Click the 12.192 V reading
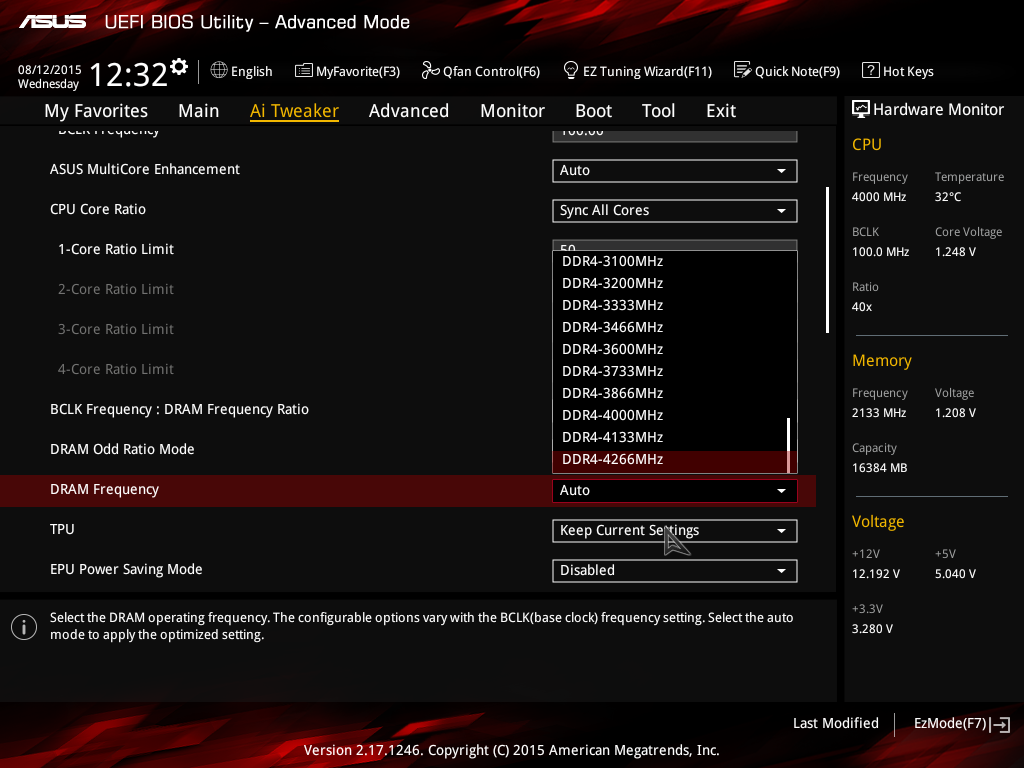The image size is (1024, 768). click(875, 574)
